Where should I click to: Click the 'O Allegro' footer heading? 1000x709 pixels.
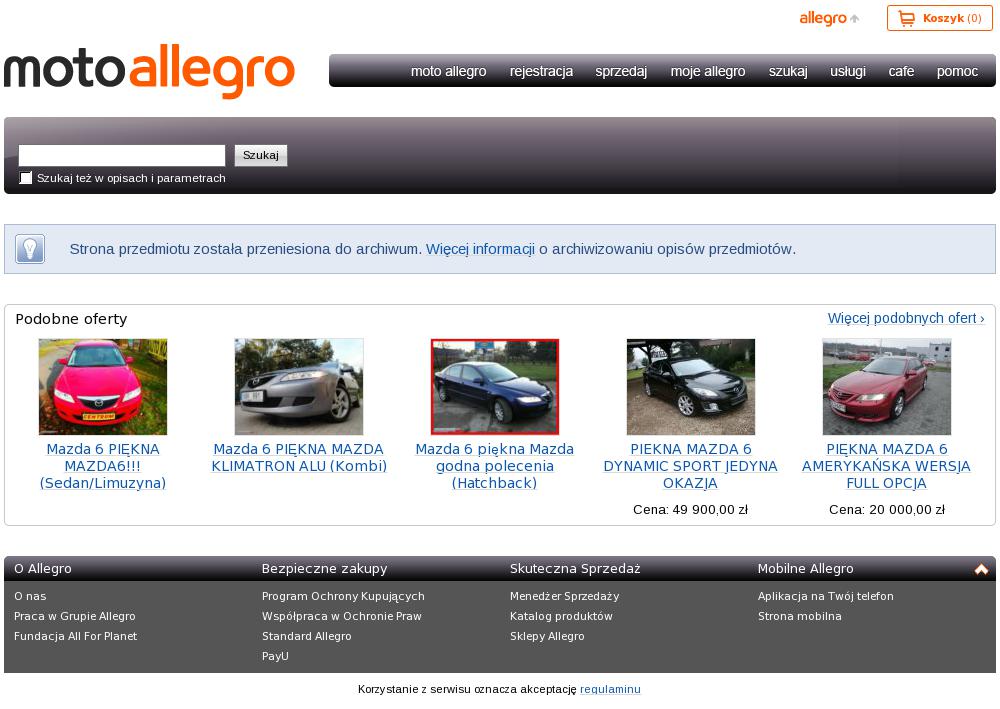click(43, 569)
